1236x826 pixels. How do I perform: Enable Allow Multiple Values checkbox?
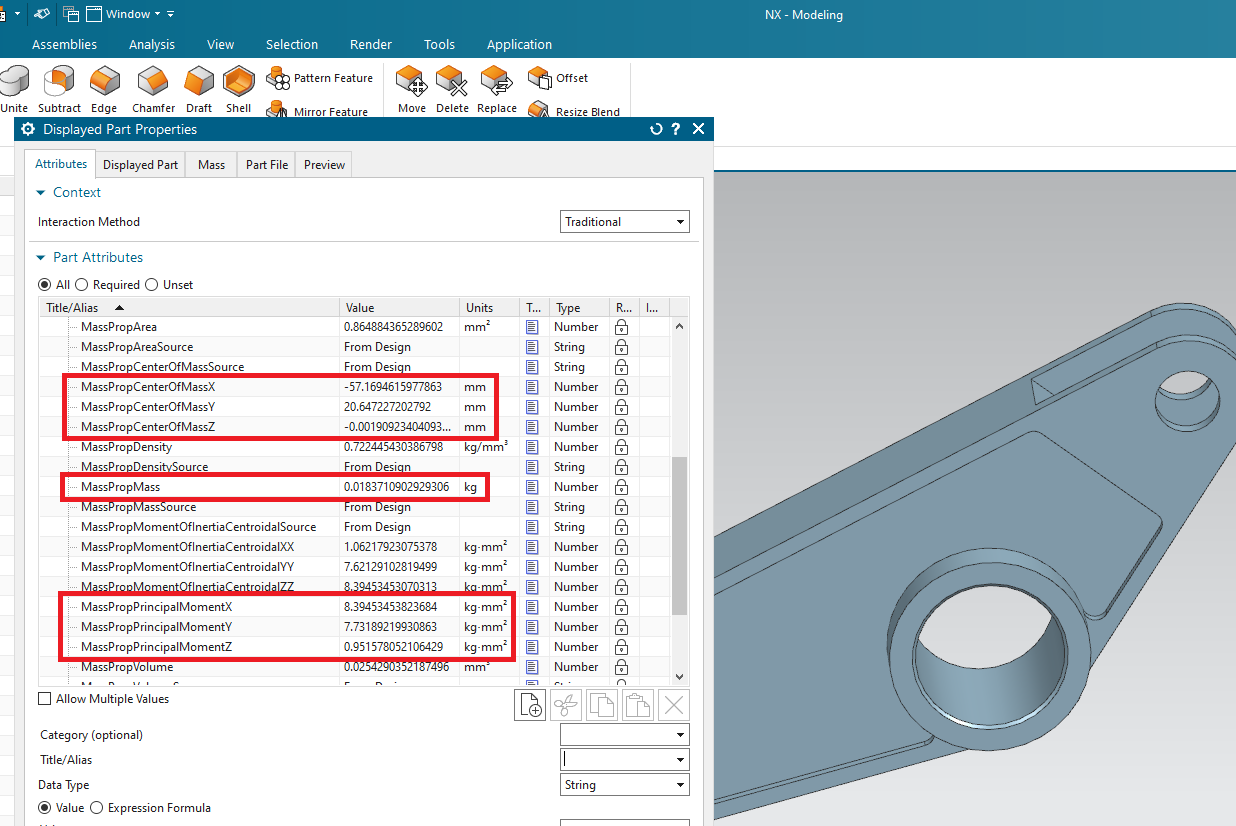tap(44, 699)
